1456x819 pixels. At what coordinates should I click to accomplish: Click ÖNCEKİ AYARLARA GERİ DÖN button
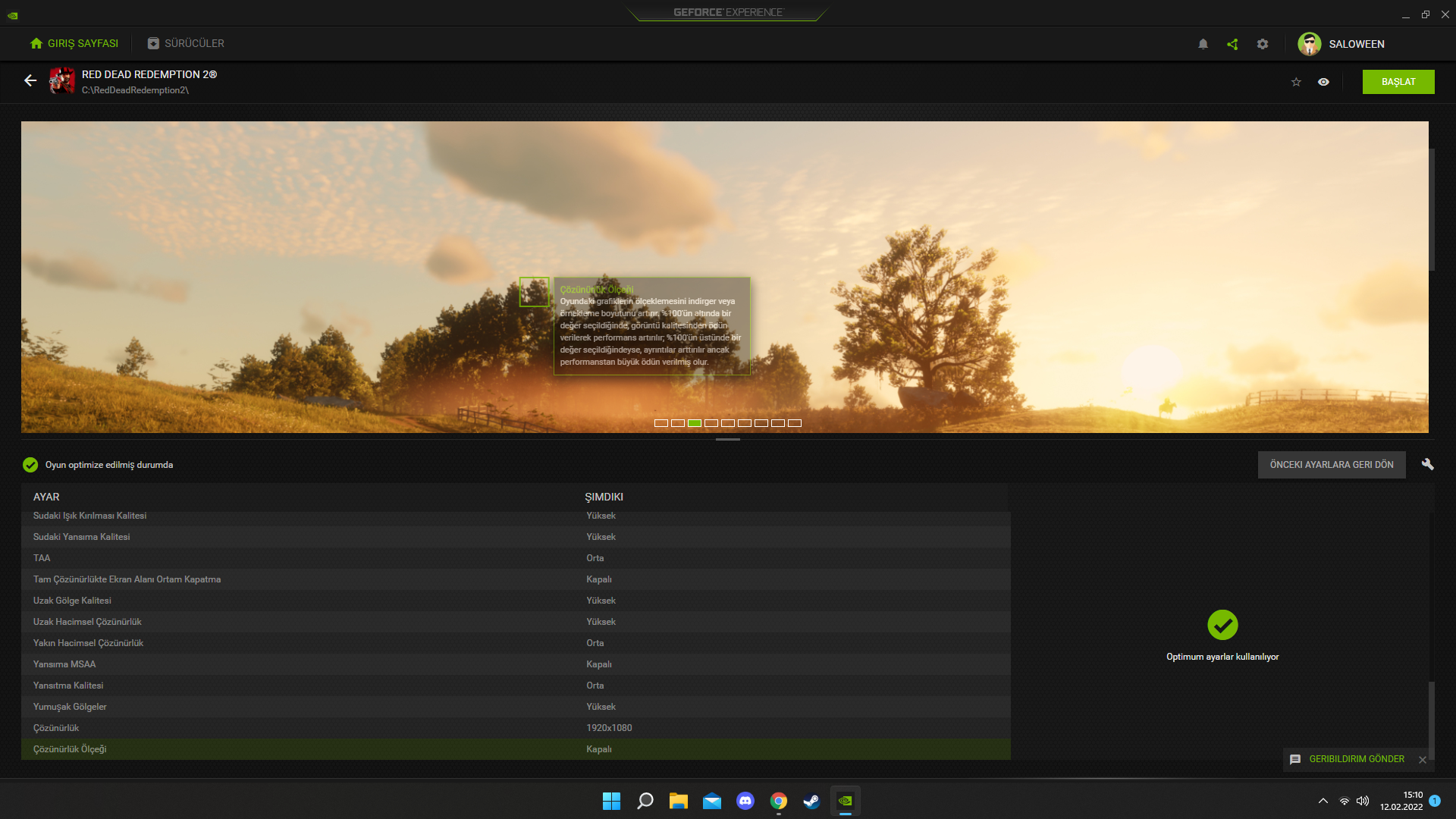[x=1332, y=465]
